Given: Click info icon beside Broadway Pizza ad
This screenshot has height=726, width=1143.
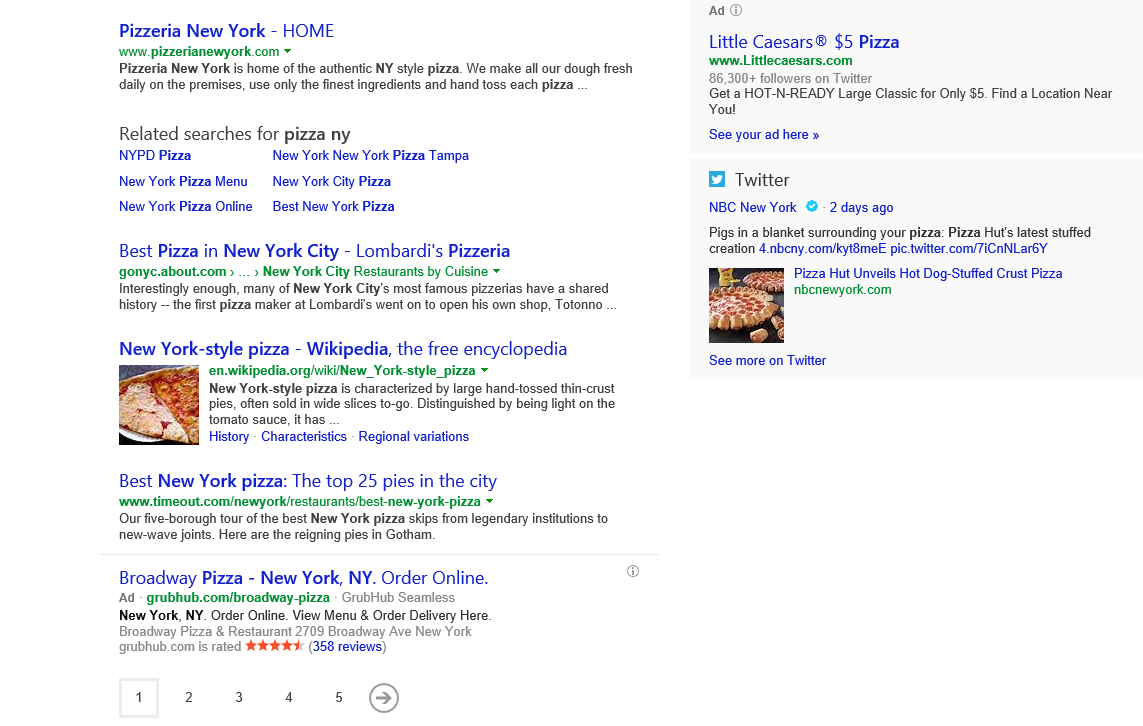Looking at the screenshot, I should coord(632,571).
